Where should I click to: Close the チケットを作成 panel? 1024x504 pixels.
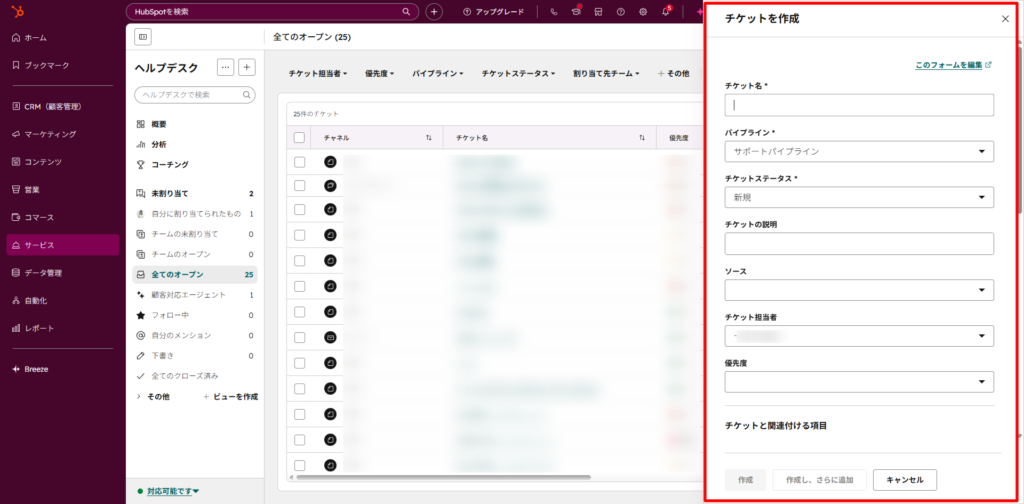click(x=1005, y=19)
